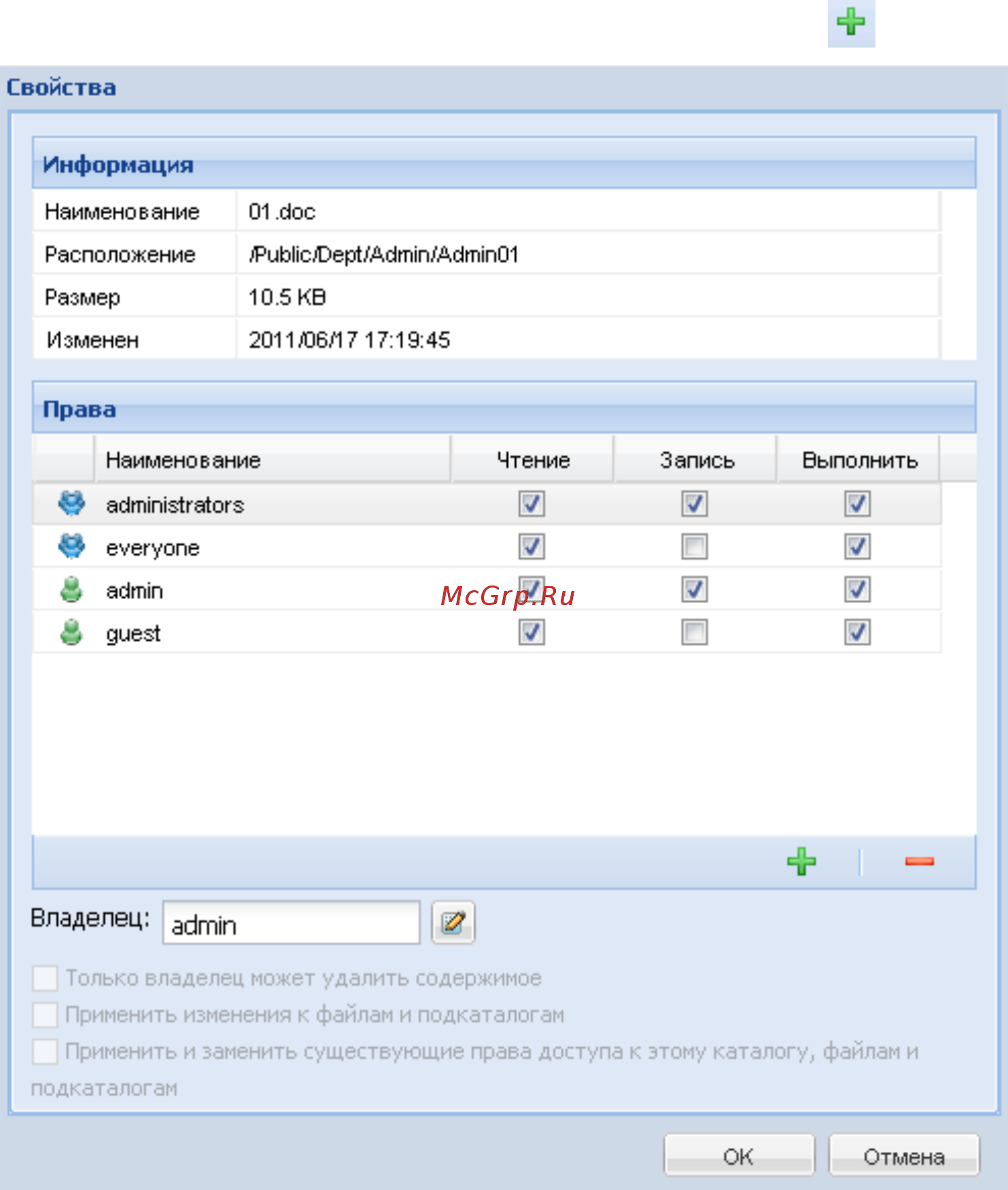The width and height of the screenshot is (1008, 1190).
Task: Click the OK button
Action: pyautogui.click(x=739, y=1155)
